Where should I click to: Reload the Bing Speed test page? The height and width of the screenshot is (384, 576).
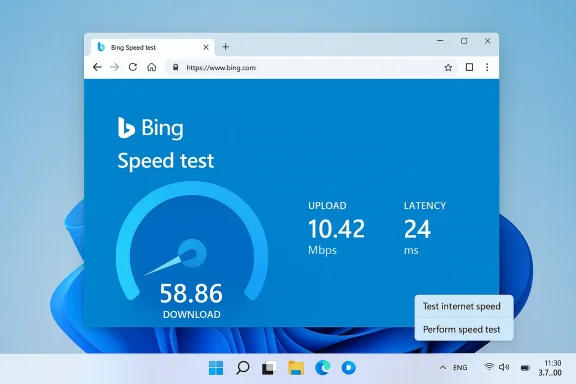[133, 67]
